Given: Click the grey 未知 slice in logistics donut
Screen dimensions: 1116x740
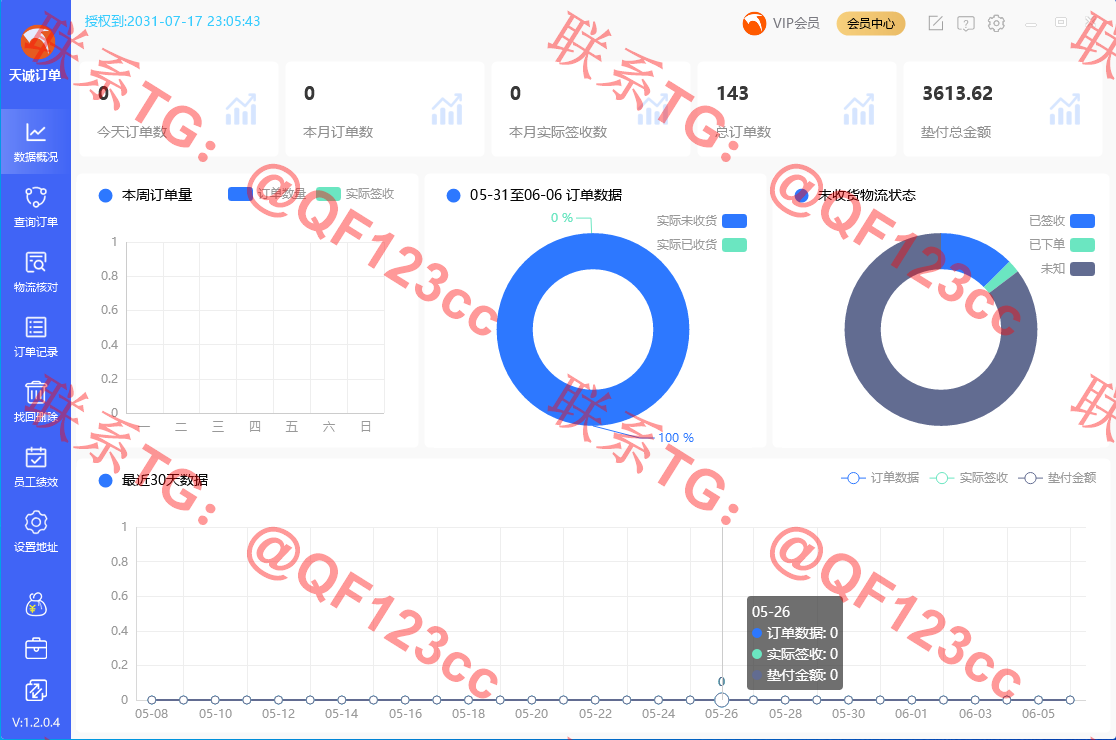Looking at the screenshot, I should pos(864,330).
